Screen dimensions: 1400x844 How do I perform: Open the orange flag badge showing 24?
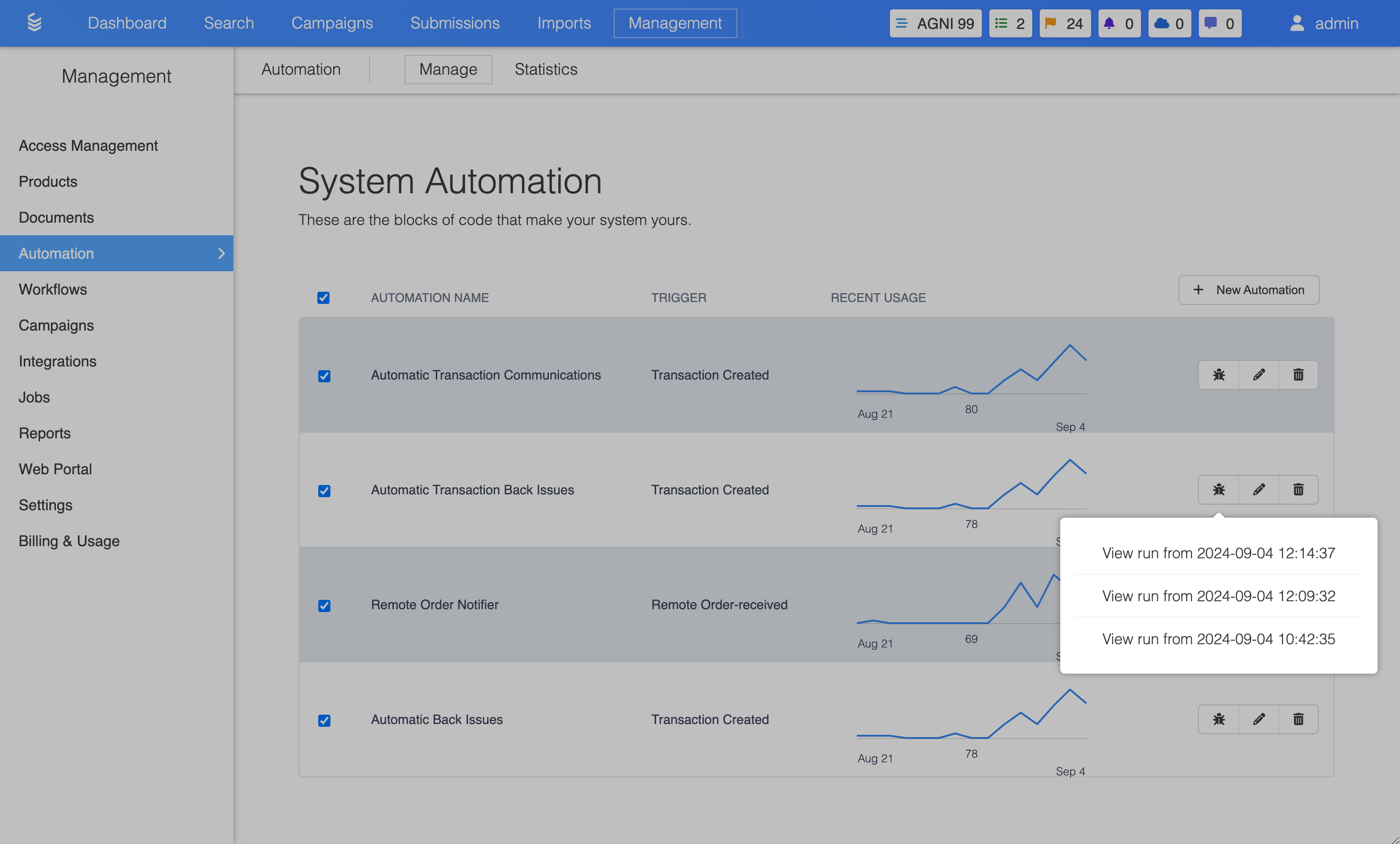point(1065,23)
